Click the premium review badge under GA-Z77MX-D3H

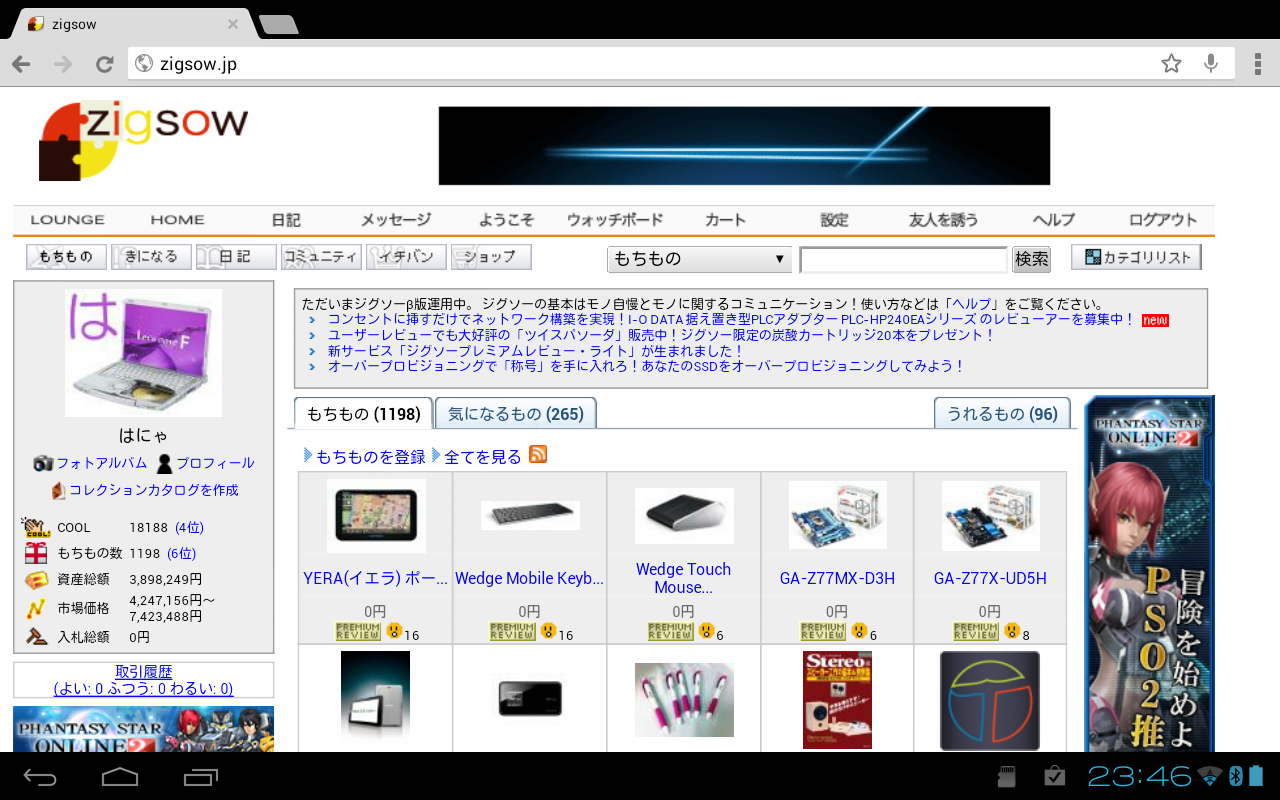pyautogui.click(x=823, y=631)
